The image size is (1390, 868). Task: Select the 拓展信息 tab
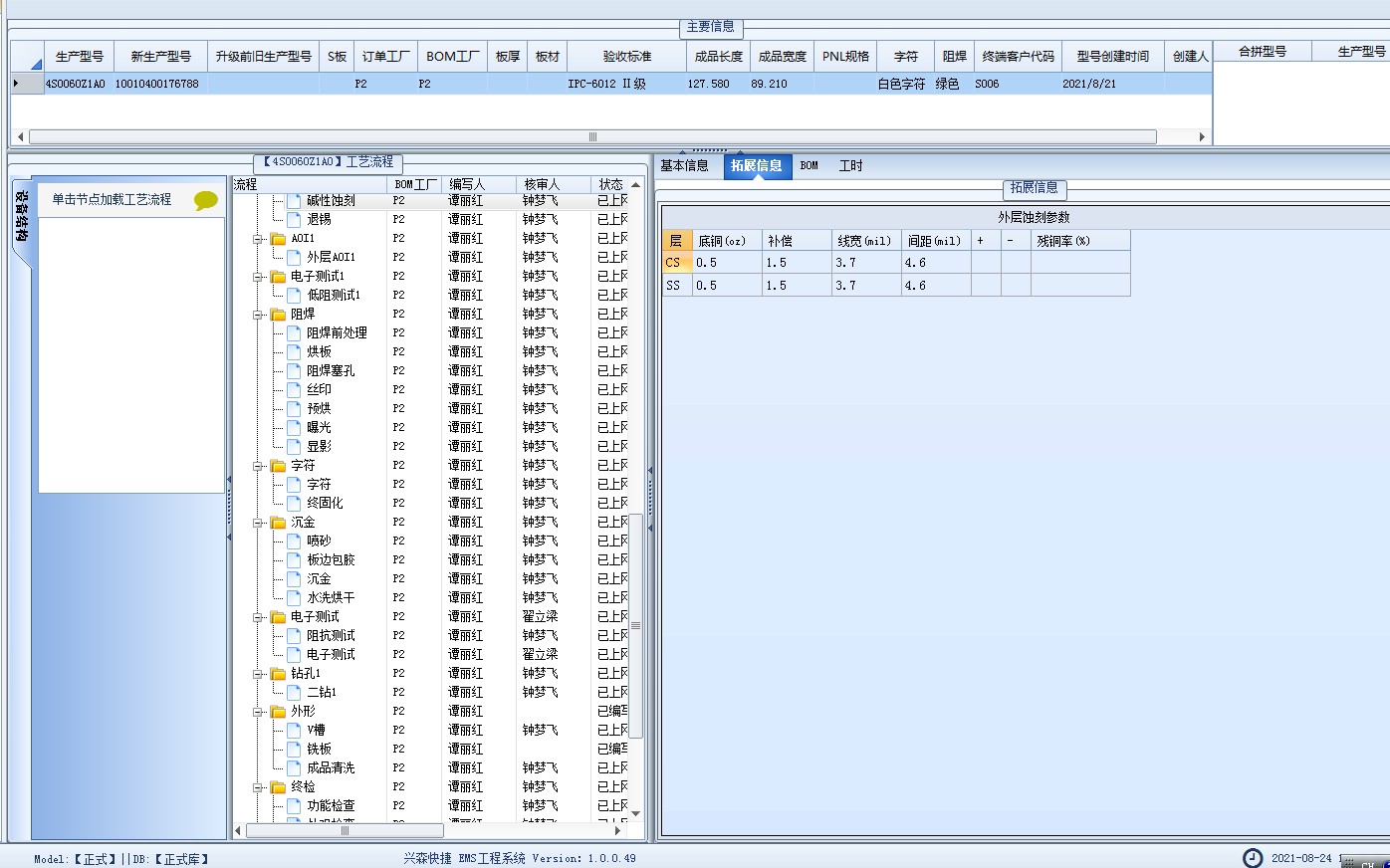point(757,166)
